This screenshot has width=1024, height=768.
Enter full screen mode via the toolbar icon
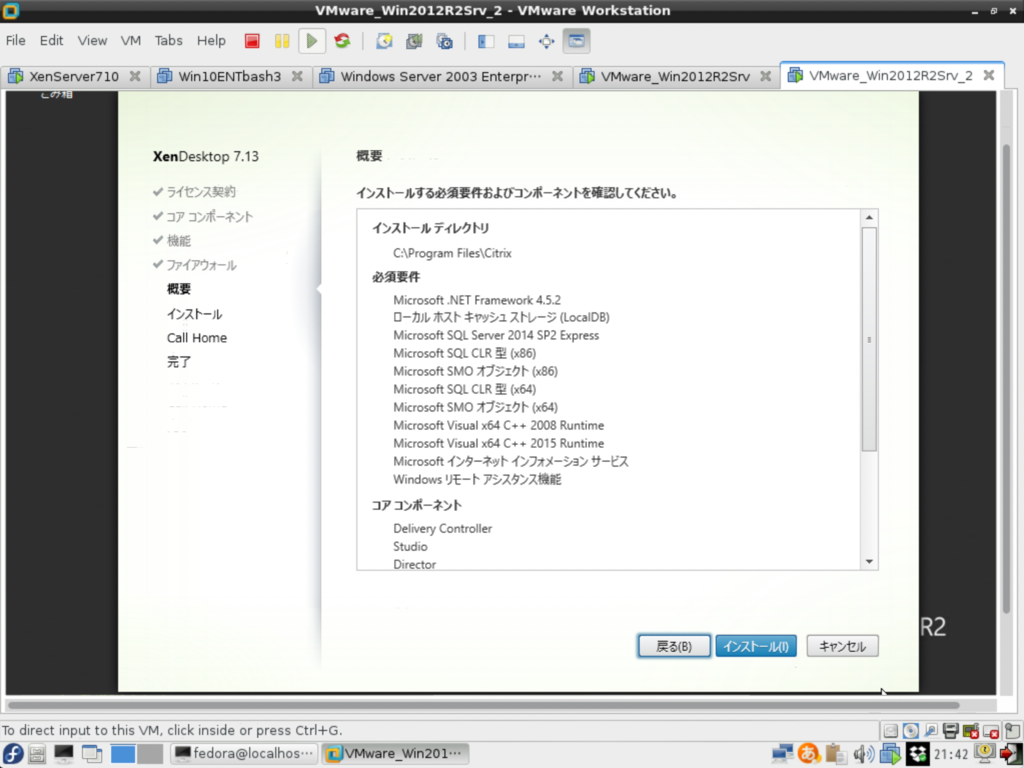pyautogui.click(x=547, y=41)
